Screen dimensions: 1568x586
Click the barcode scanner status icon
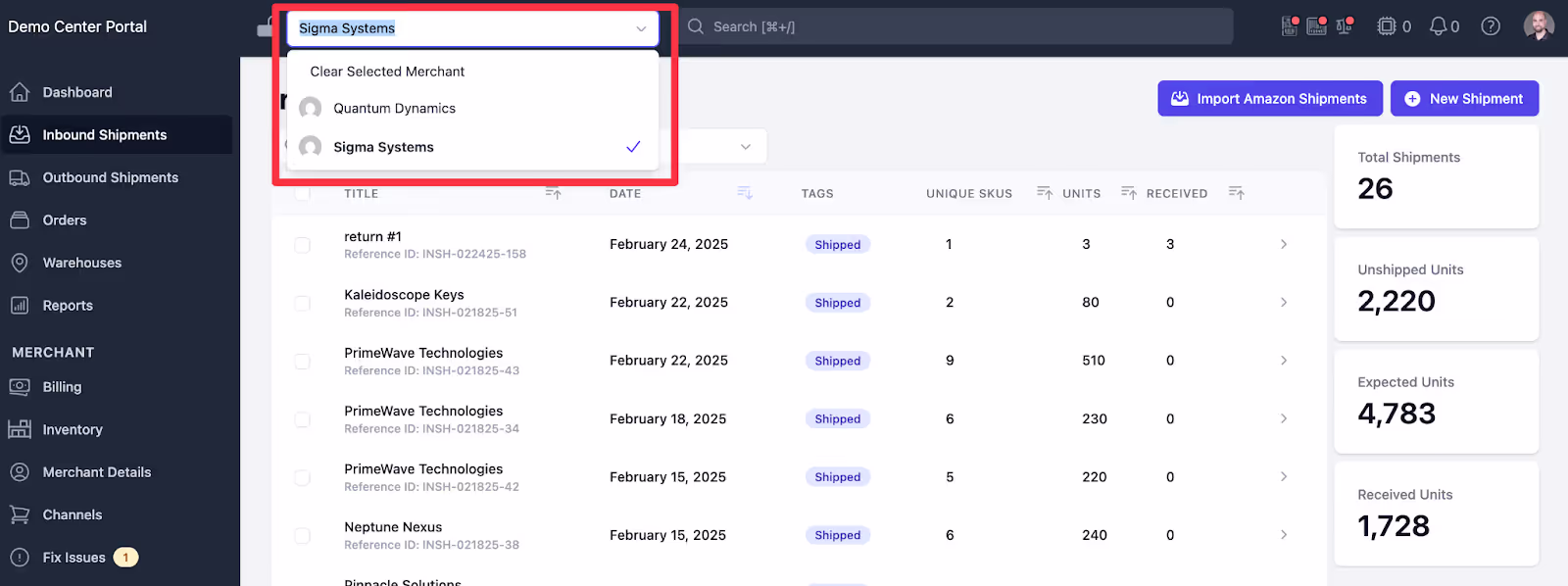[1317, 26]
